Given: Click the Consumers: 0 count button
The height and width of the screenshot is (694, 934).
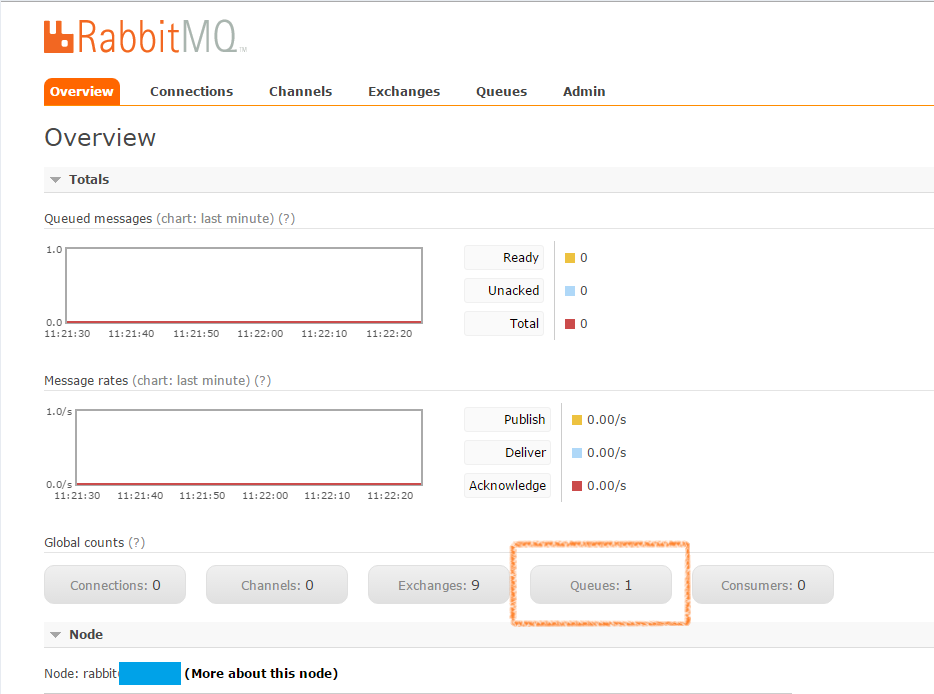Looking at the screenshot, I should tap(763, 585).
